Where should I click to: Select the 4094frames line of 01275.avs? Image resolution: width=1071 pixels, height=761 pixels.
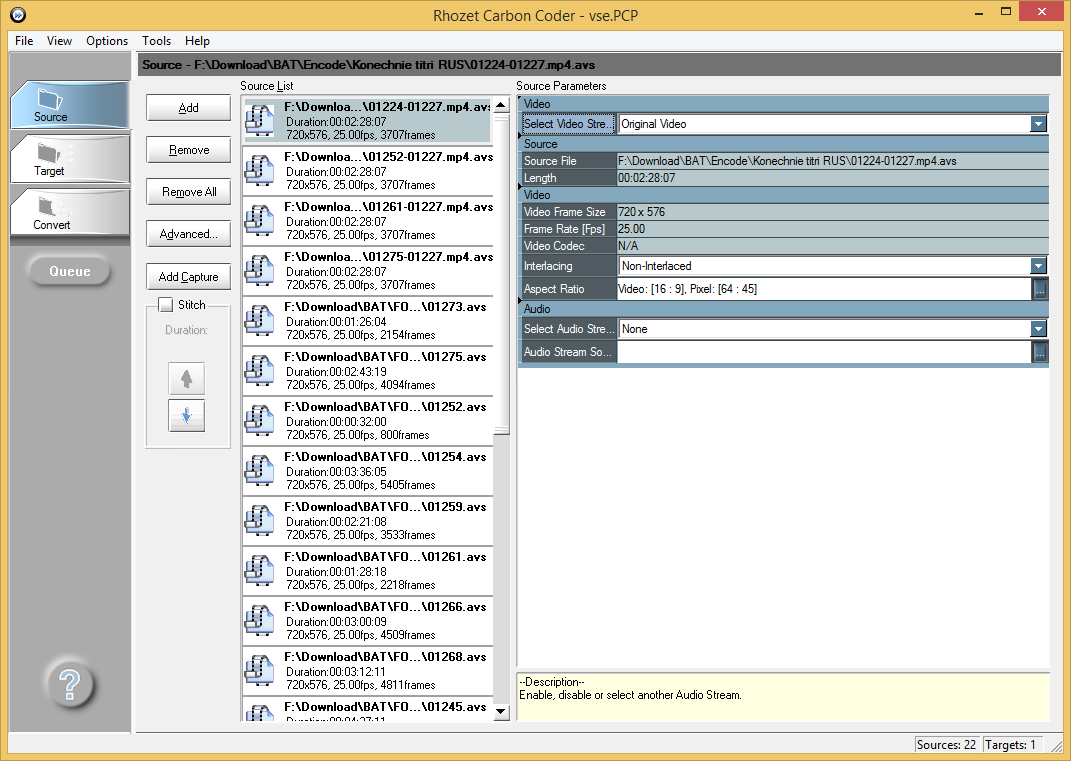(x=361, y=385)
